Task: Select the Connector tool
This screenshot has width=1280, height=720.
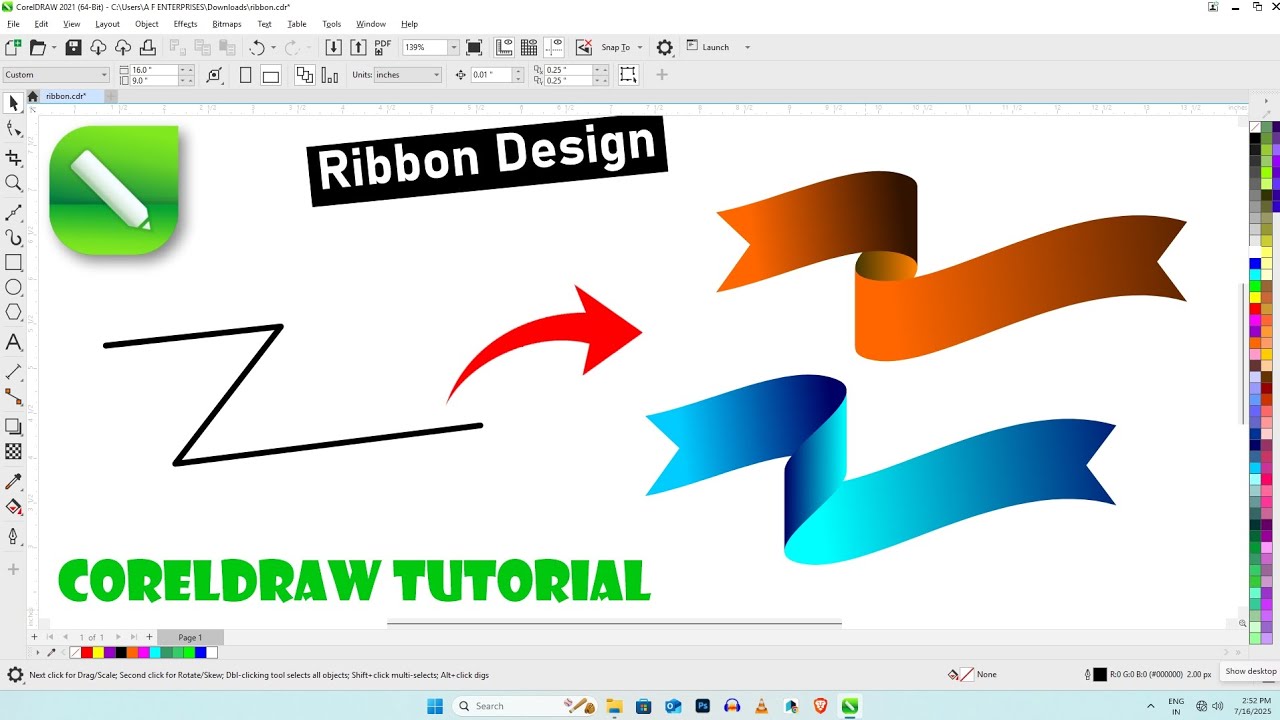Action: pos(13,397)
